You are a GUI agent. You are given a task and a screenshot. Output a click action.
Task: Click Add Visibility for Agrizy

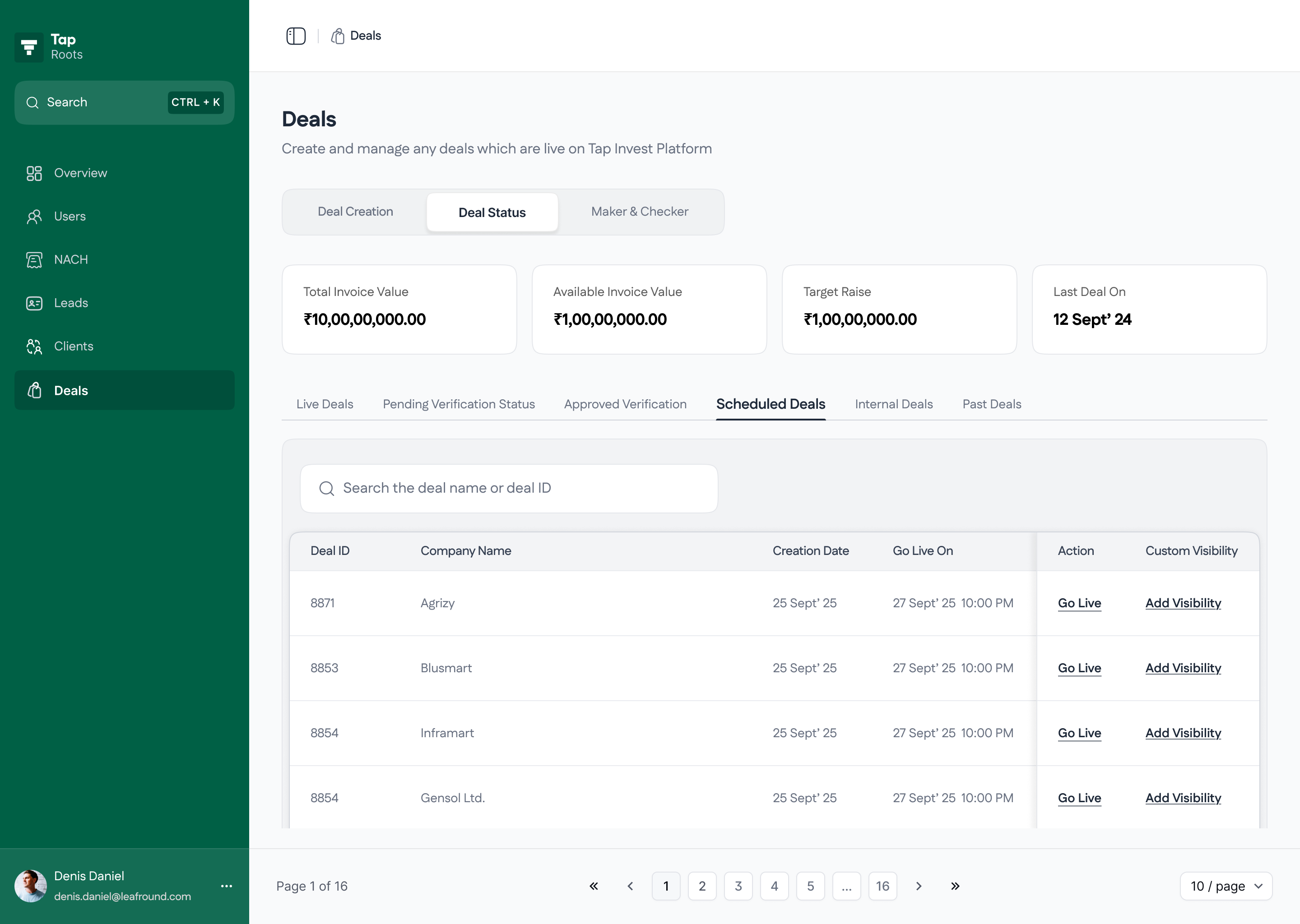tap(1184, 603)
